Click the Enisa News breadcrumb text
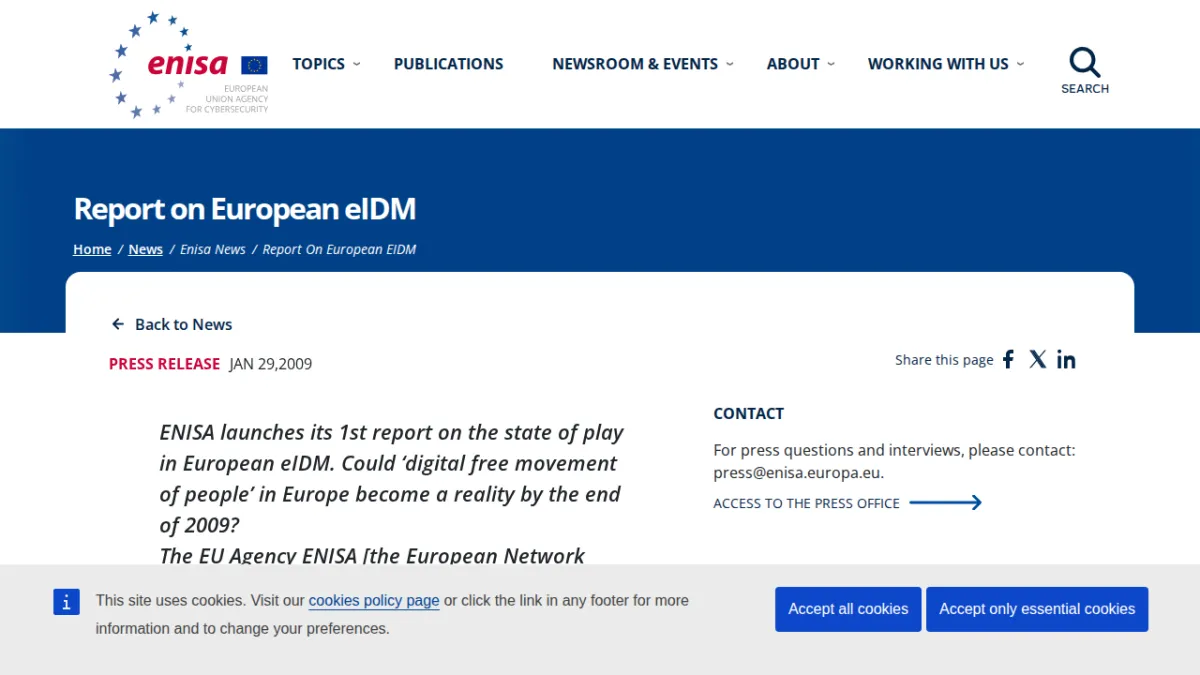 [213, 249]
